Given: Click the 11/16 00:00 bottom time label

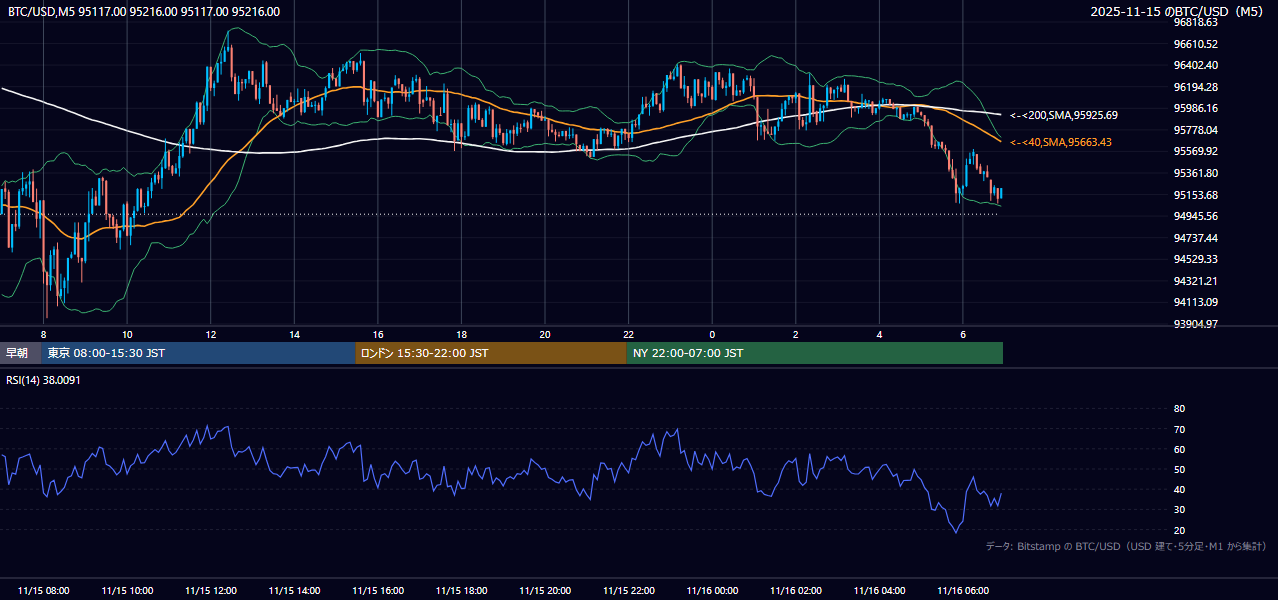Looking at the screenshot, I should pyautogui.click(x=712, y=591).
